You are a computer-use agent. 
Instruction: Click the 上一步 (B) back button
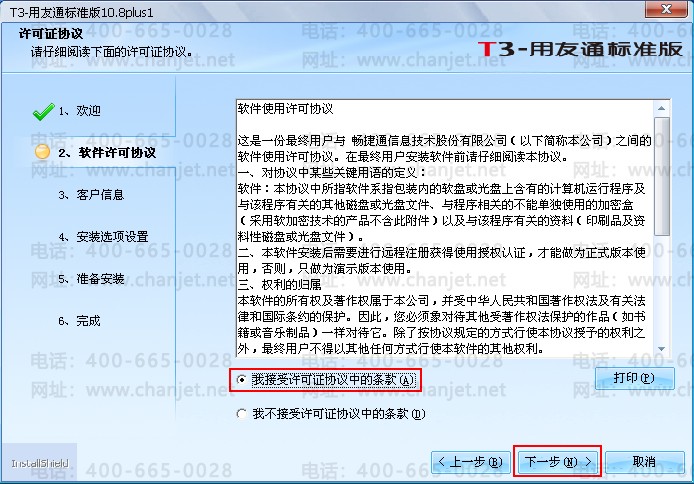point(470,462)
